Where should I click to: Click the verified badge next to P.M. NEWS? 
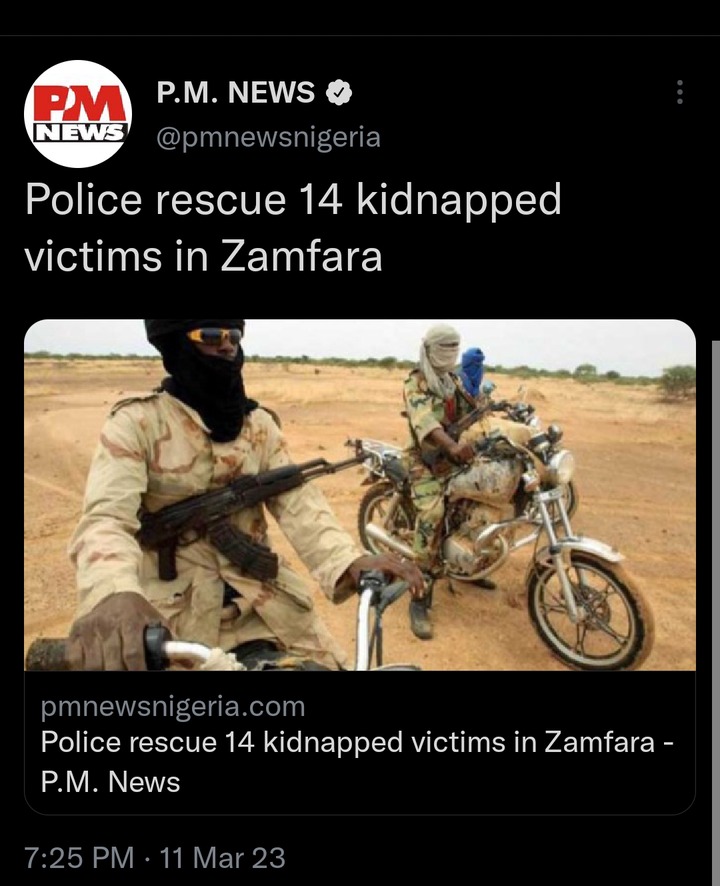pos(339,93)
